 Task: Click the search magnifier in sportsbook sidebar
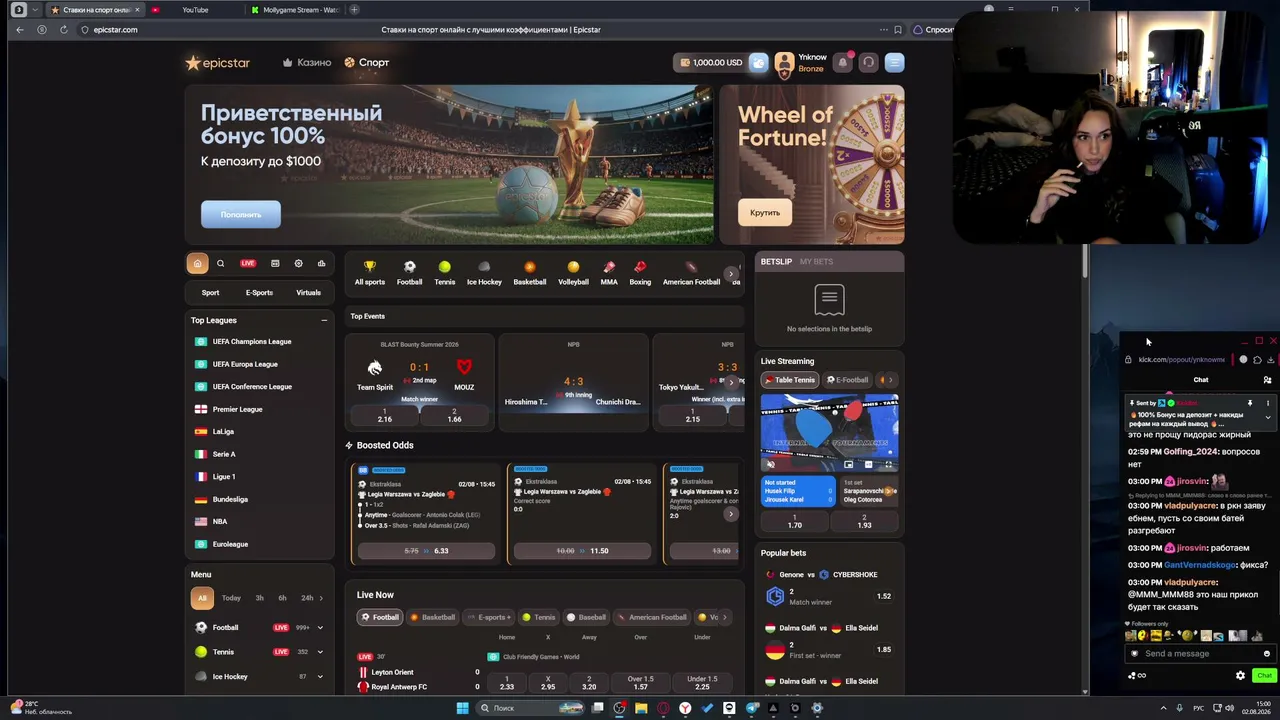[x=221, y=263]
